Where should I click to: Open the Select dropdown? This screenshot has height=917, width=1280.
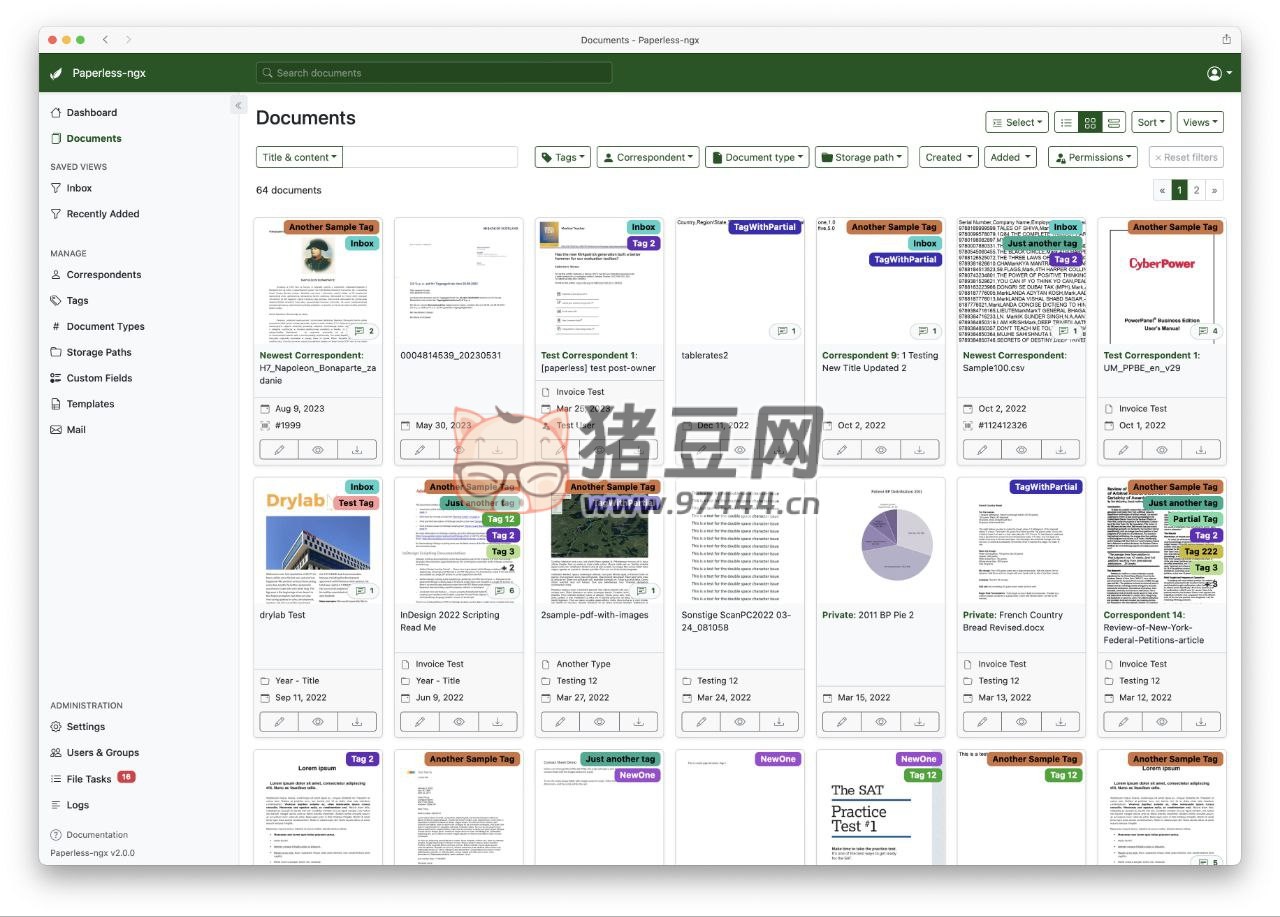[x=1017, y=122]
